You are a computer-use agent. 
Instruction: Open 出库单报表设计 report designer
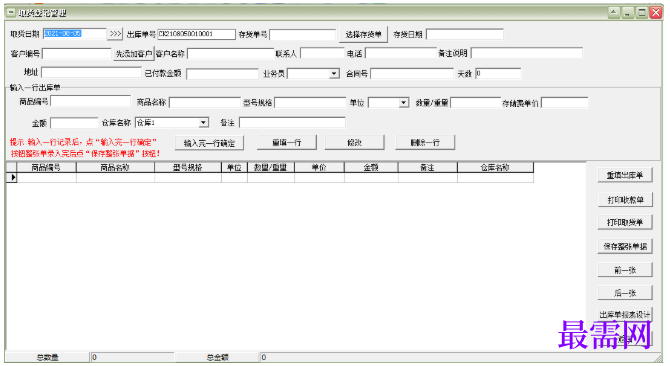625,315
